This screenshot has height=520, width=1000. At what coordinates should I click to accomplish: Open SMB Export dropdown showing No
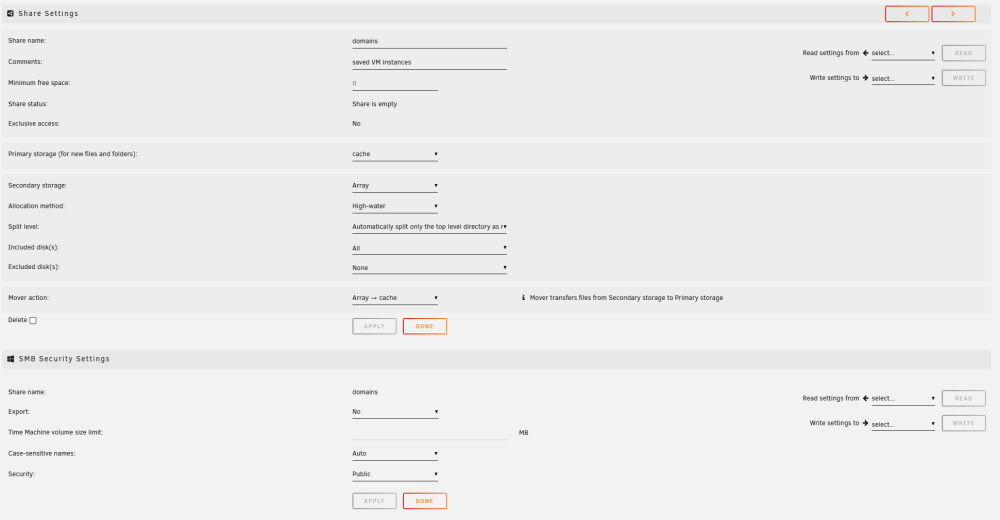[x=395, y=412]
